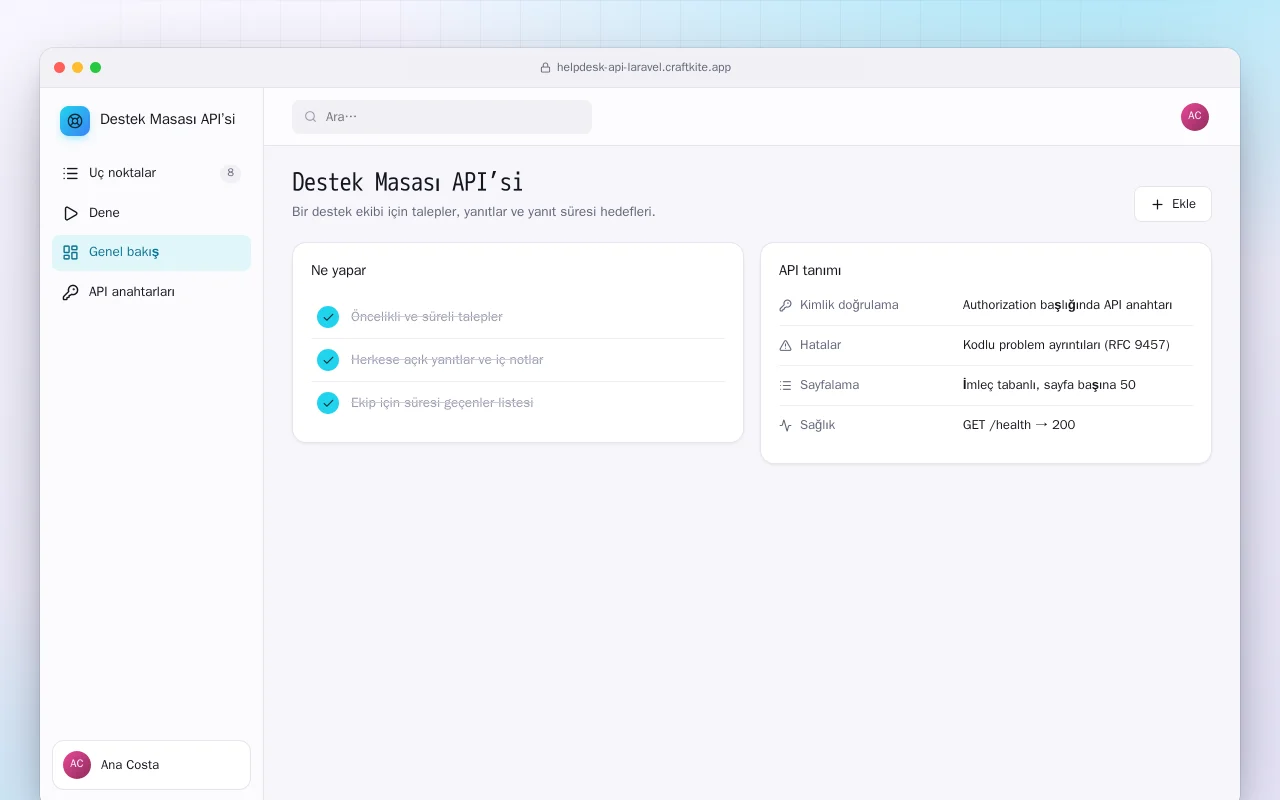
Task: Open API anahtarları from sidebar
Action: (x=151, y=292)
